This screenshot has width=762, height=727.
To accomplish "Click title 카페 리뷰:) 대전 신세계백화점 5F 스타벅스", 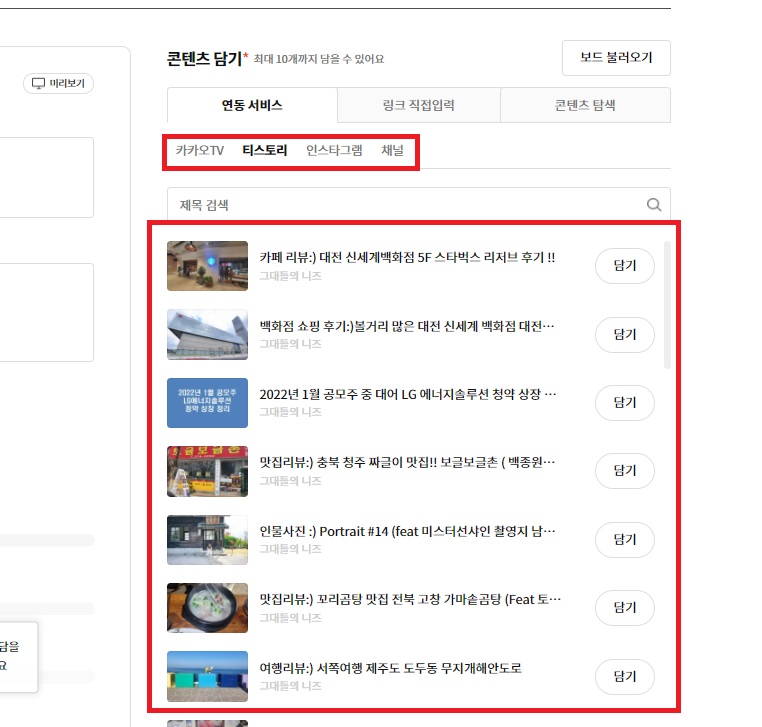I will (407, 258).
